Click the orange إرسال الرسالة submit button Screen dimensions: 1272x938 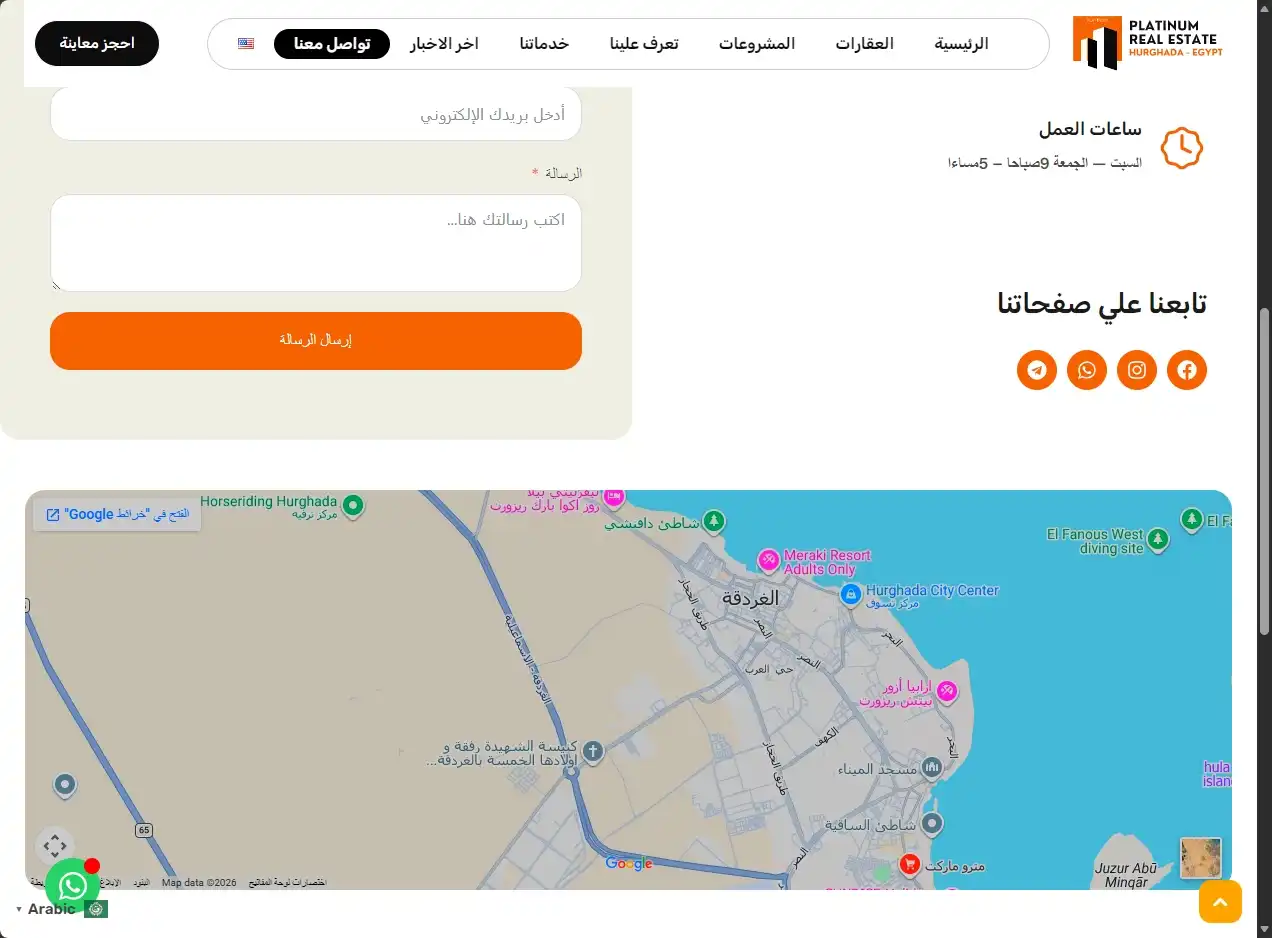[x=316, y=340]
